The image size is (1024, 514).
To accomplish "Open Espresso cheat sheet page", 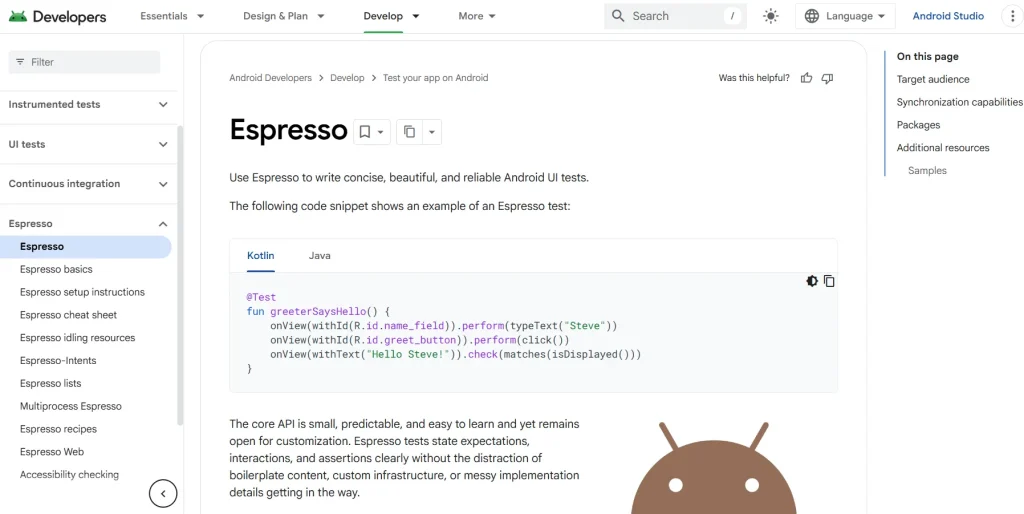I will [x=69, y=315].
